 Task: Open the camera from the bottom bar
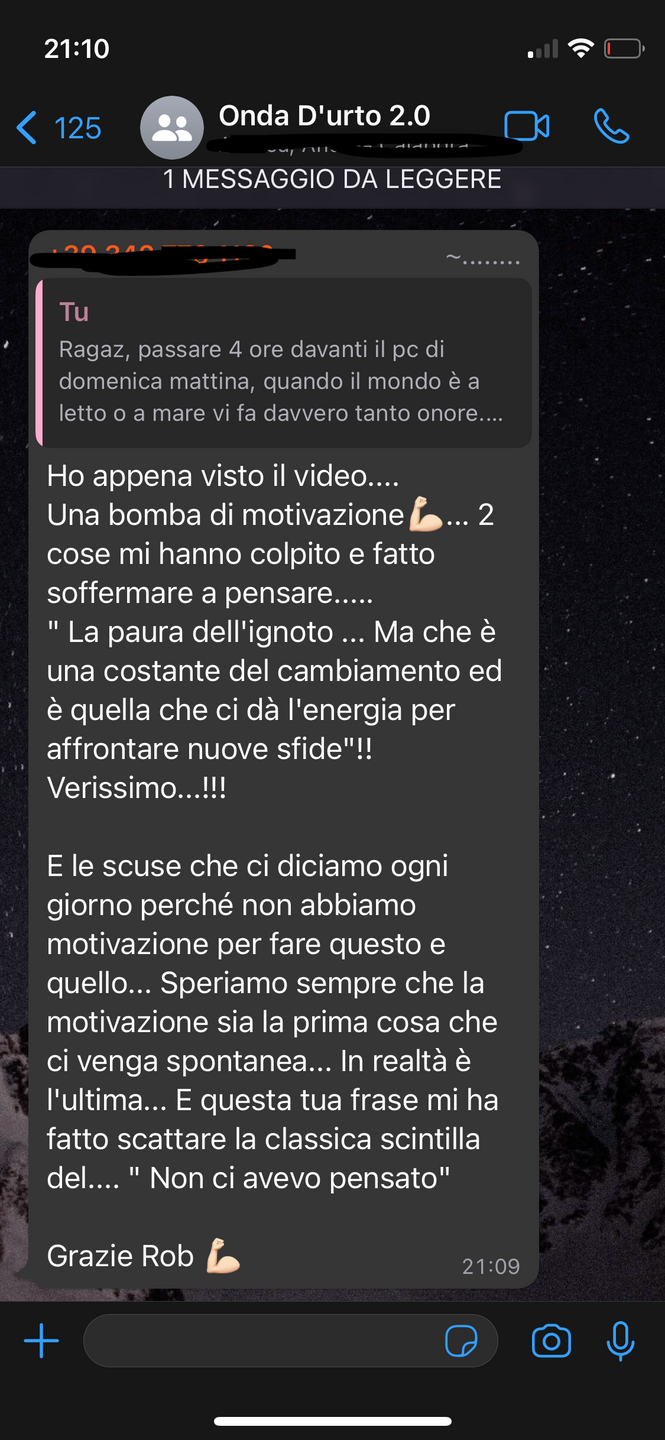(551, 1340)
